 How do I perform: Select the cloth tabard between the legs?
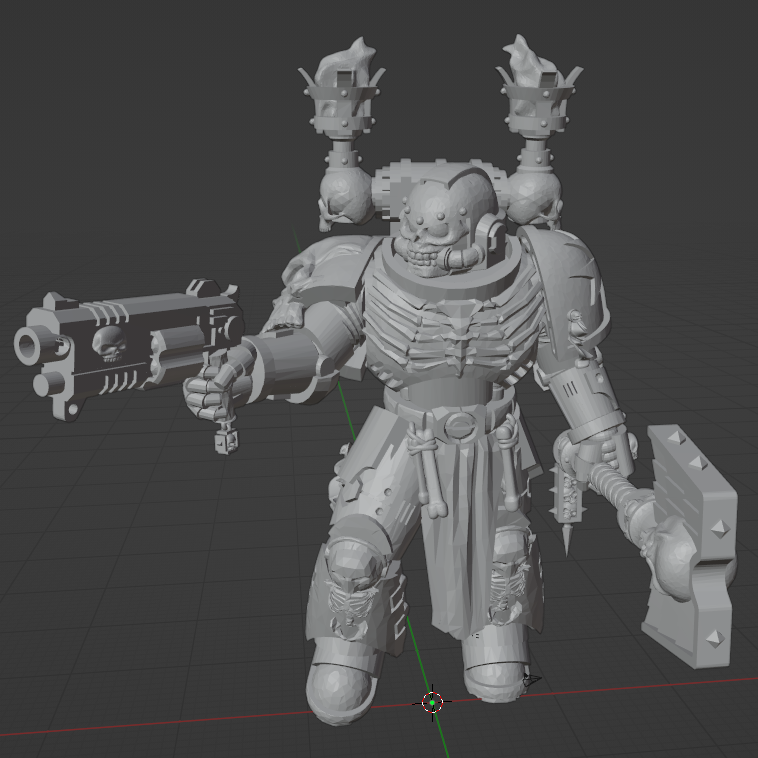tap(464, 537)
